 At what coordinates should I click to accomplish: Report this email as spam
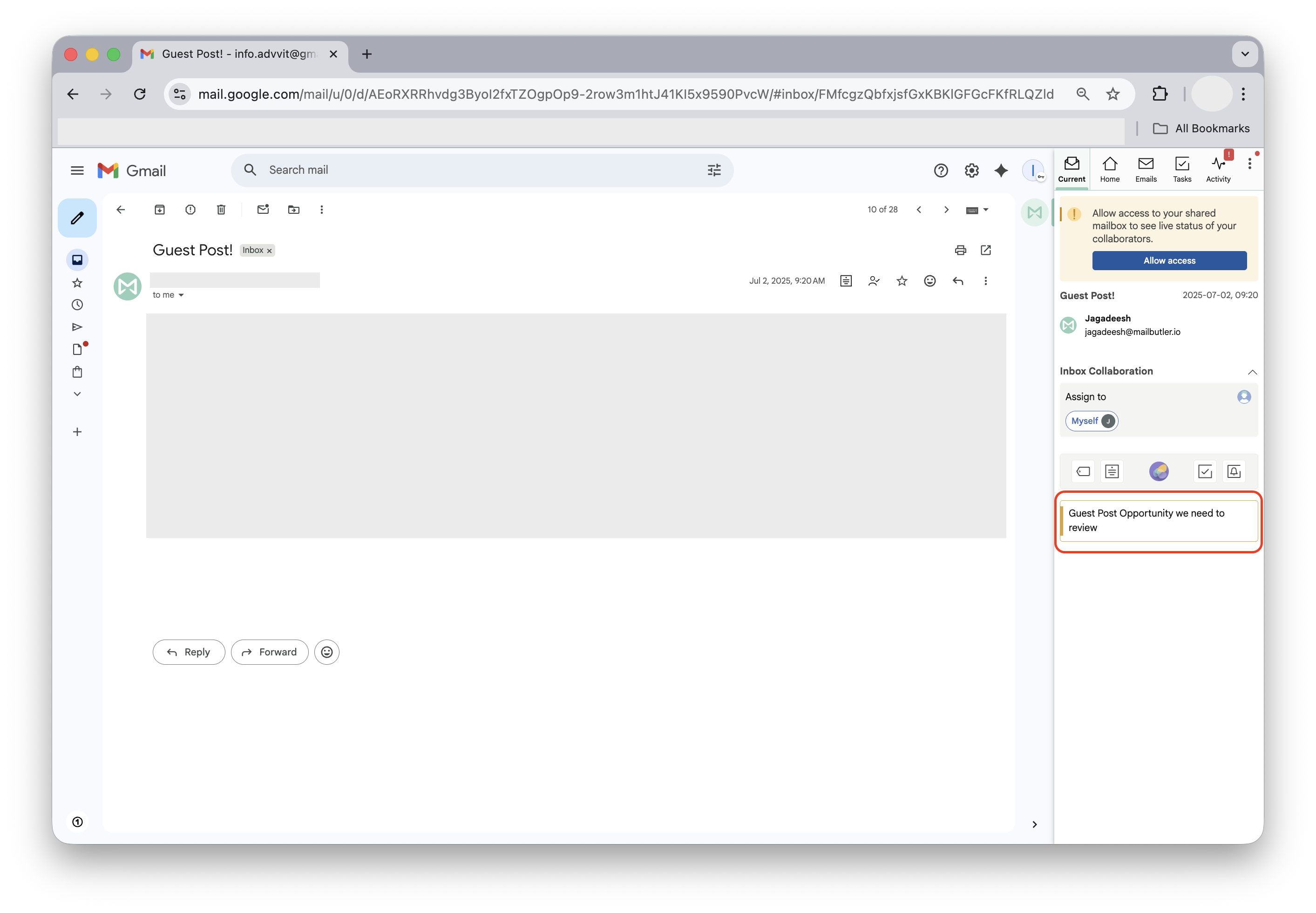[190, 210]
